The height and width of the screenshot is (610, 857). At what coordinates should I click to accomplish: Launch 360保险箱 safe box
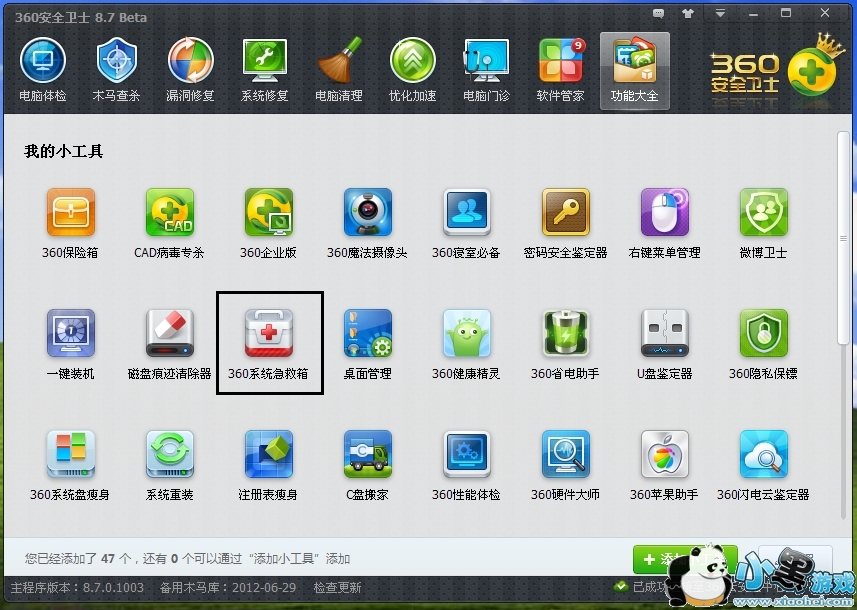[x=71, y=213]
